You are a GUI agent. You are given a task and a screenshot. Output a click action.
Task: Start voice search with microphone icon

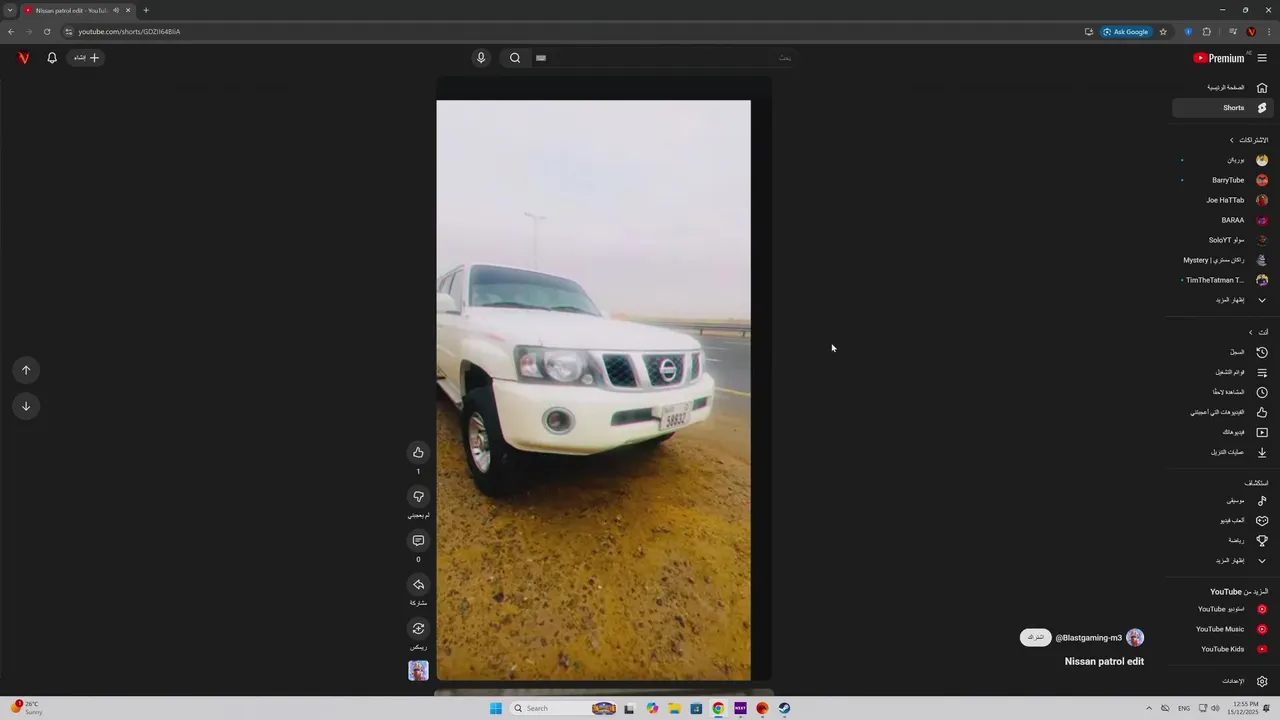pyautogui.click(x=481, y=58)
